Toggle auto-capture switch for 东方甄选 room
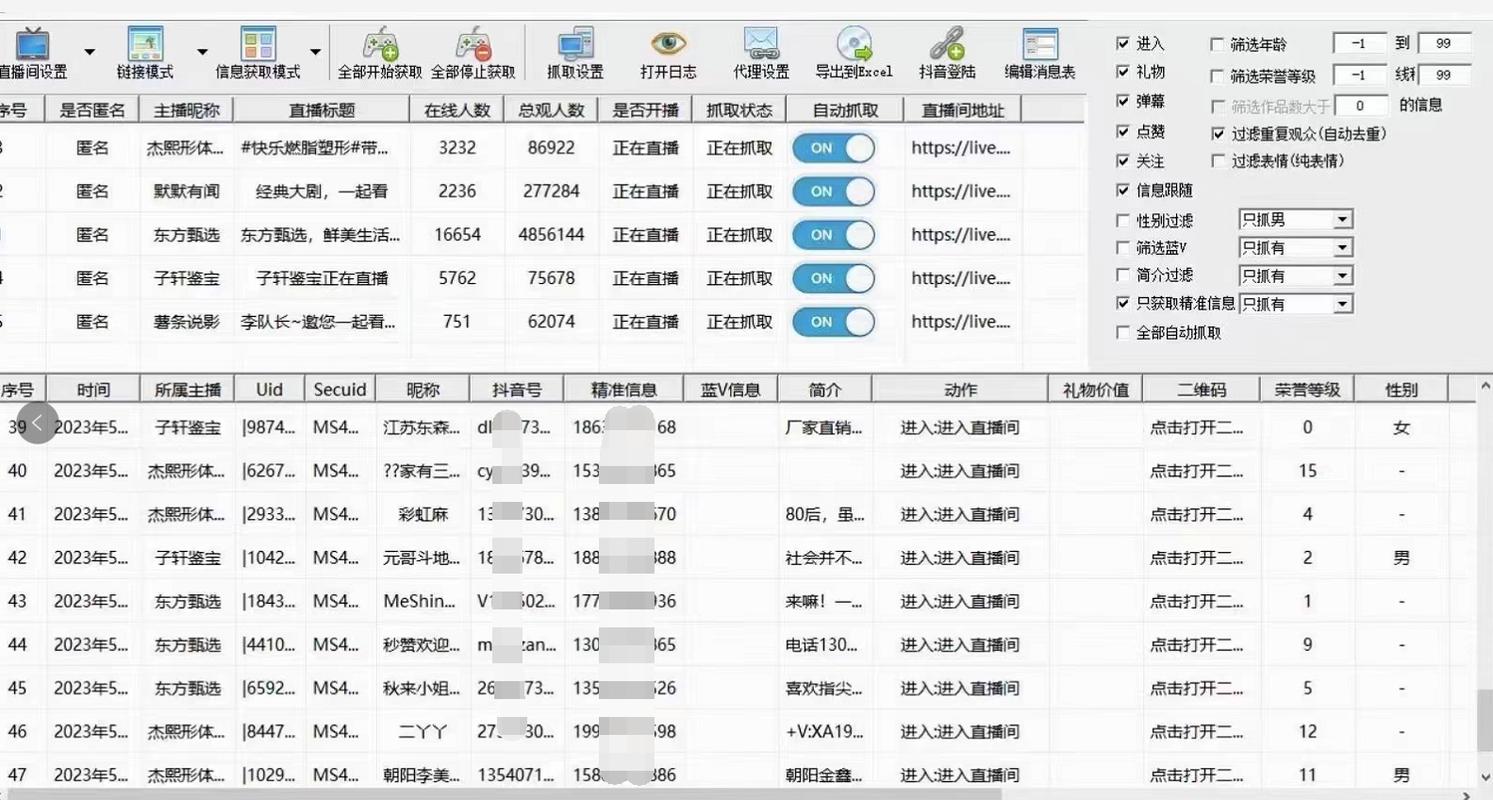 [x=833, y=235]
